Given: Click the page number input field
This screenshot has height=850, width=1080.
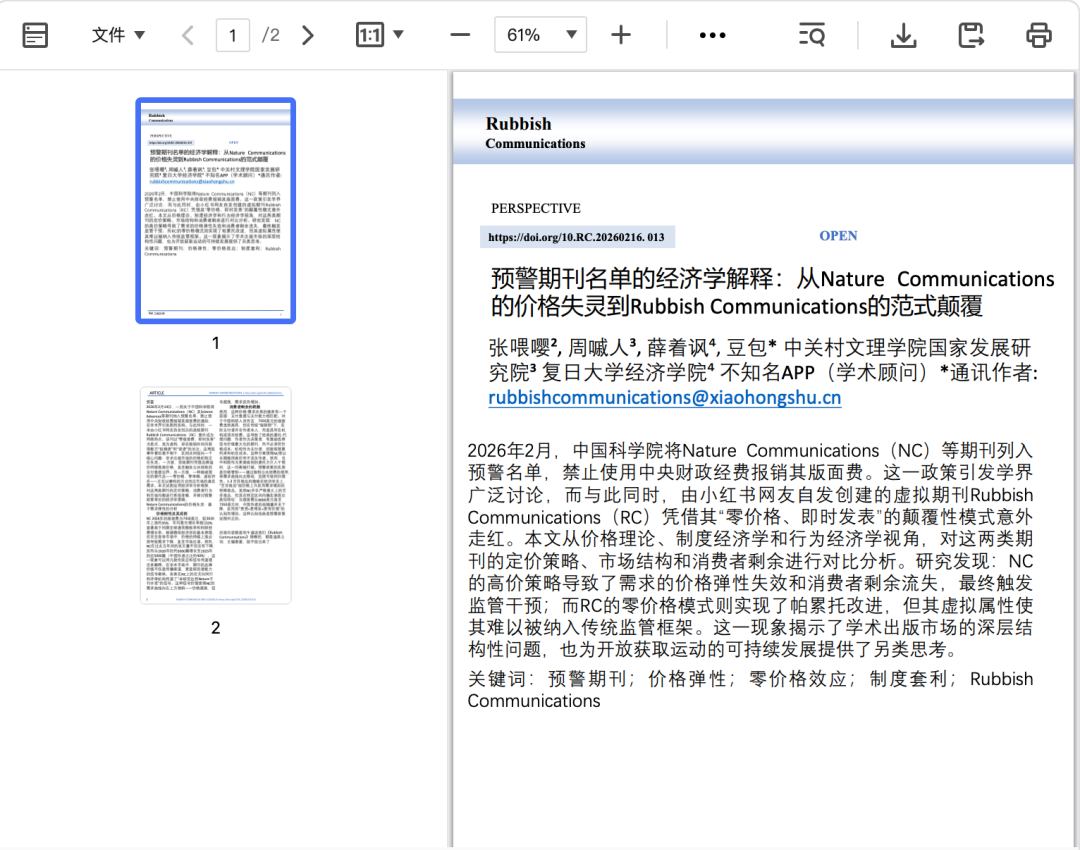Looking at the screenshot, I should [x=233, y=35].
